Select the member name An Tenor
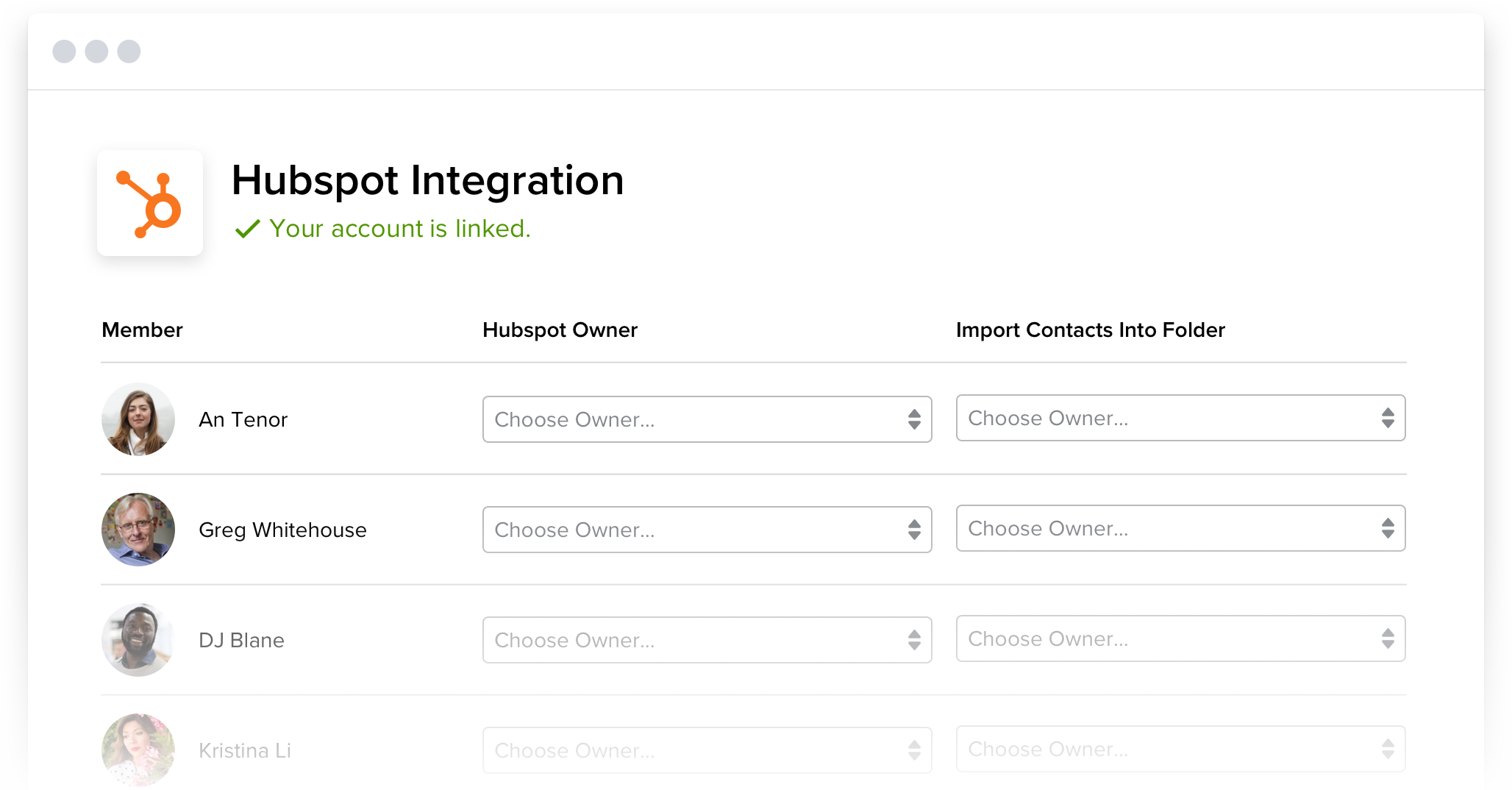This screenshot has height=790, width=1512. click(243, 419)
